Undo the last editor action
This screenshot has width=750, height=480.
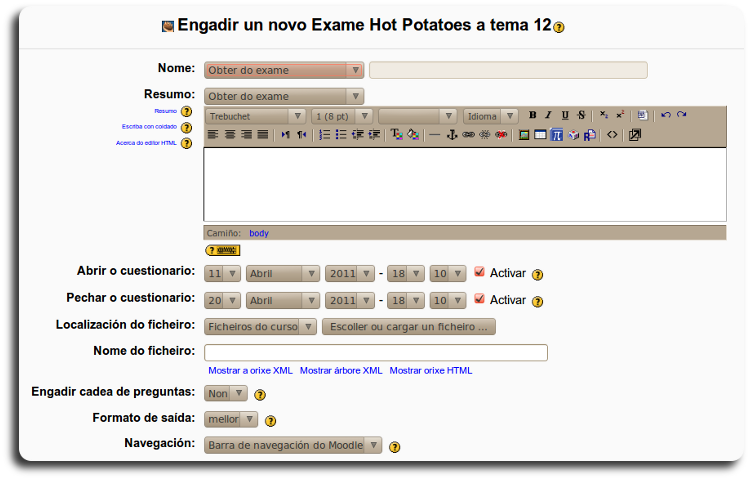click(x=666, y=115)
